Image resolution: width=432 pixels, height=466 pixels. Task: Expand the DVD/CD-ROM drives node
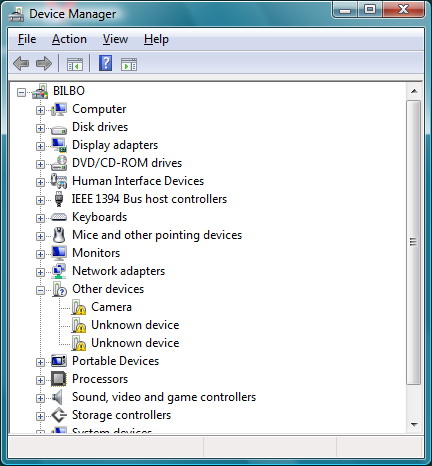(40, 164)
